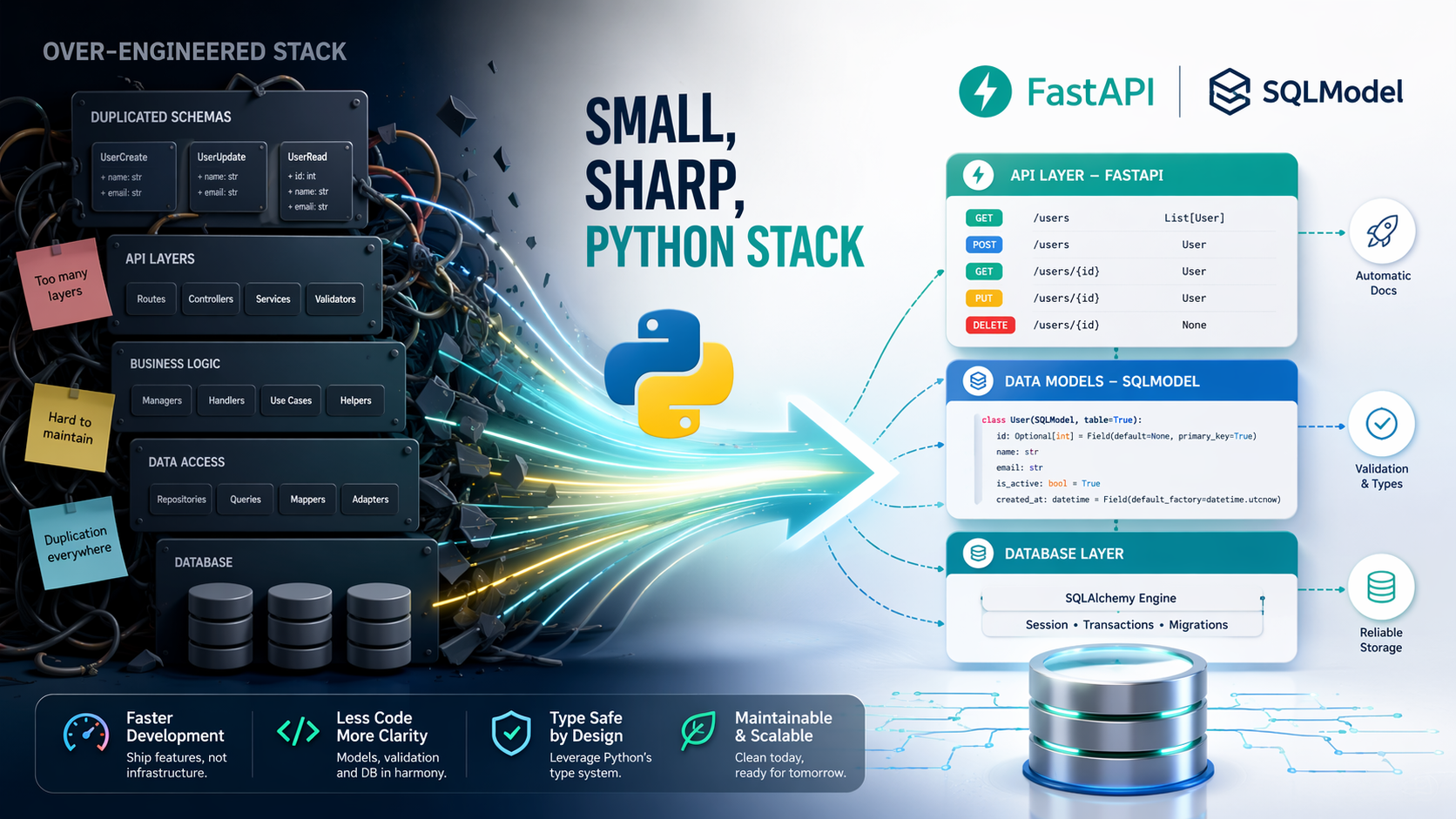This screenshot has width=1456, height=819.
Task: Click the icon in Data Models – SQLModel header
Action: (978, 381)
